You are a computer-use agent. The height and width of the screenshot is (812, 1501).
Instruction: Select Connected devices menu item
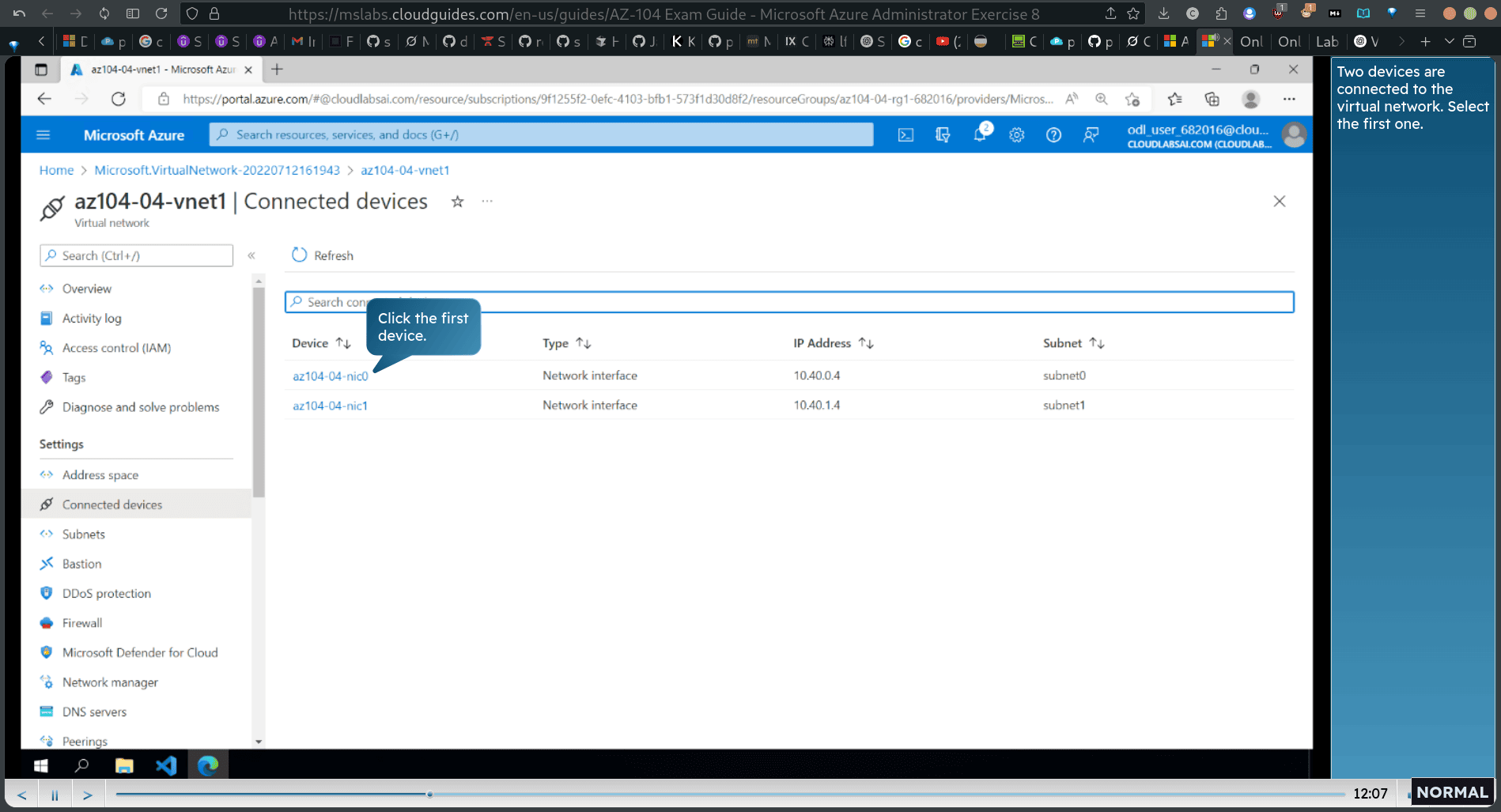(136, 504)
